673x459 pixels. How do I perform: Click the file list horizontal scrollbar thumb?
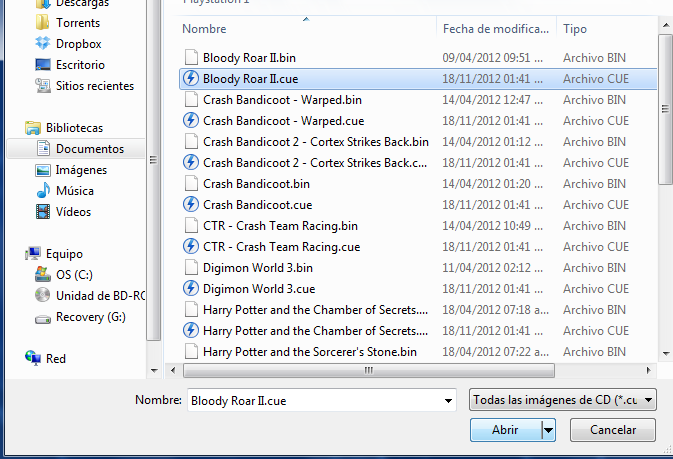click(x=369, y=370)
